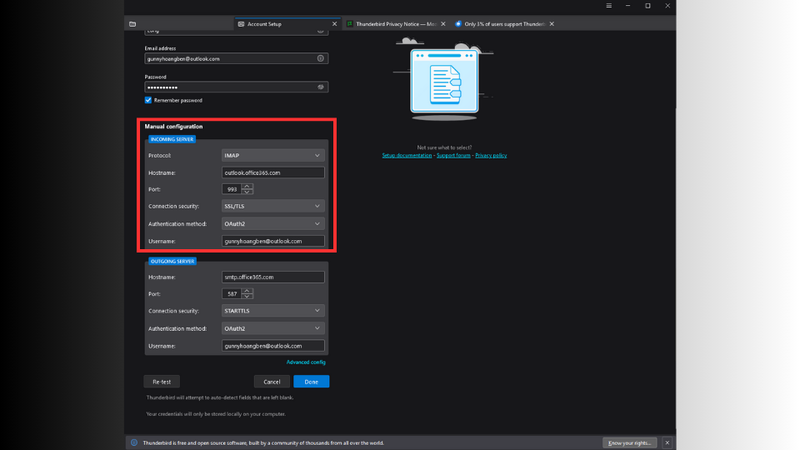
Task: Click the mail folder icon in tab bar
Action: (133, 24)
